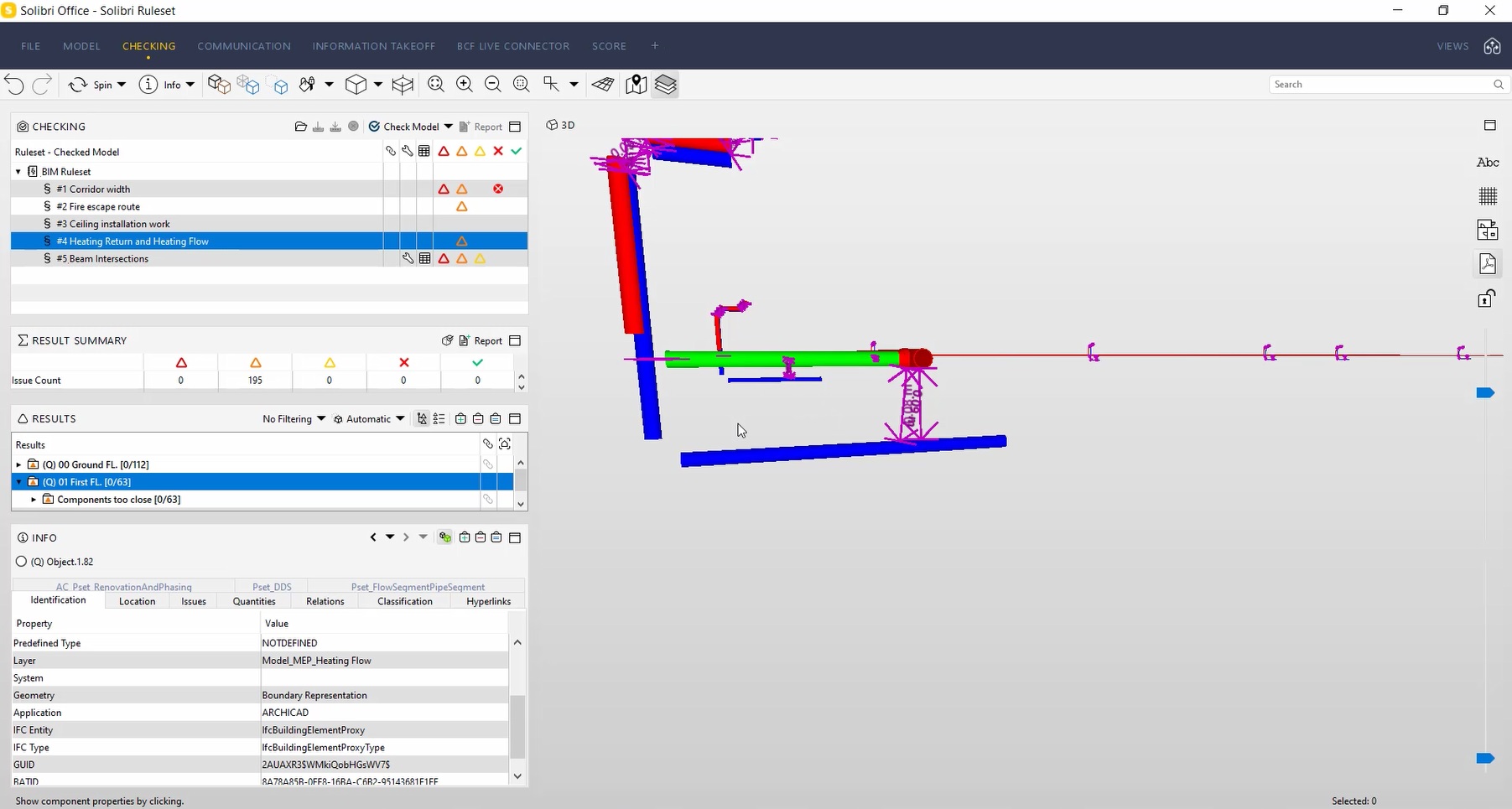Go back with left arrow in Info panel

[373, 537]
